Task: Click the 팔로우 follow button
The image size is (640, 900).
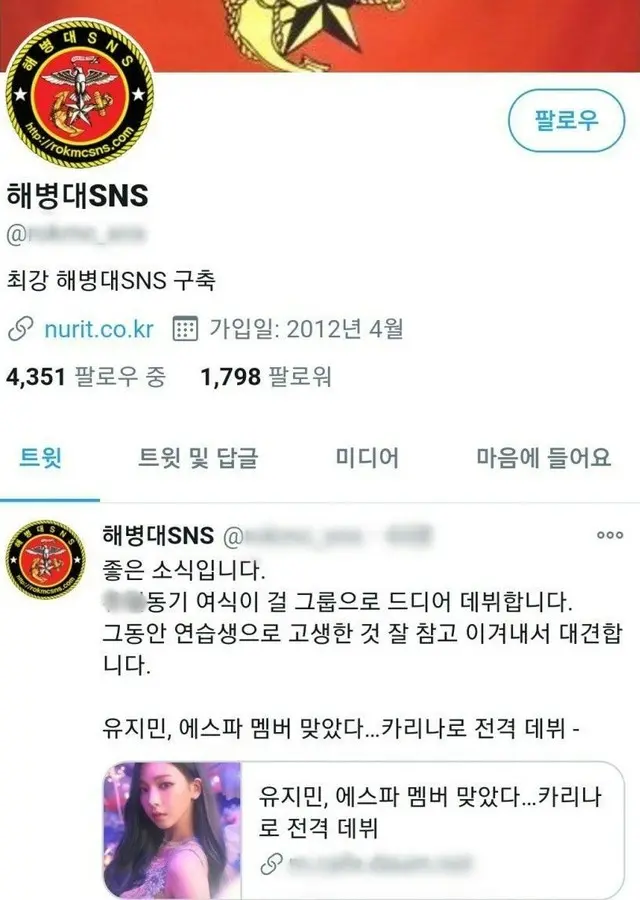Action: (x=566, y=121)
